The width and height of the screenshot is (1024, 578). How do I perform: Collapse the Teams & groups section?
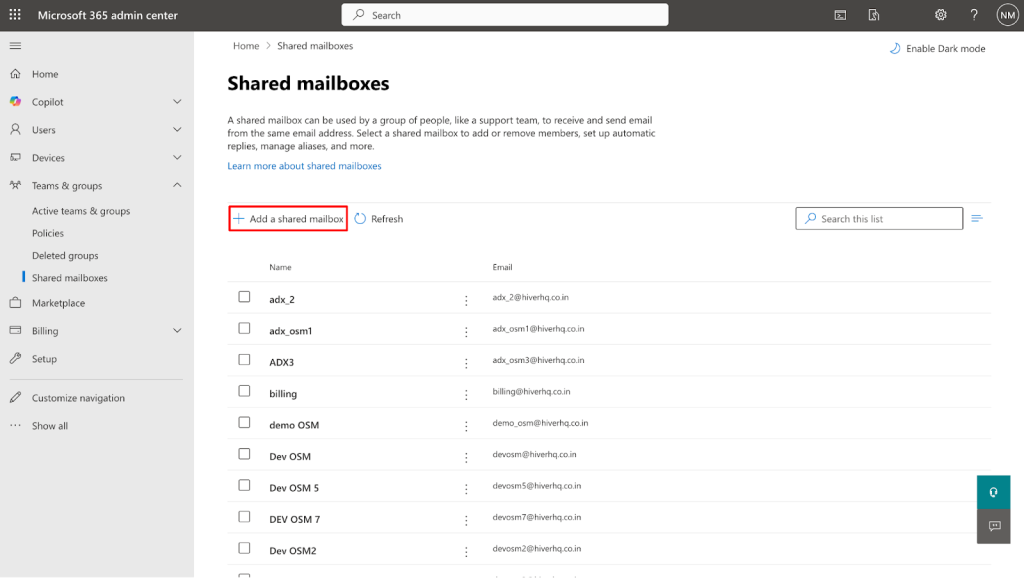(x=177, y=185)
